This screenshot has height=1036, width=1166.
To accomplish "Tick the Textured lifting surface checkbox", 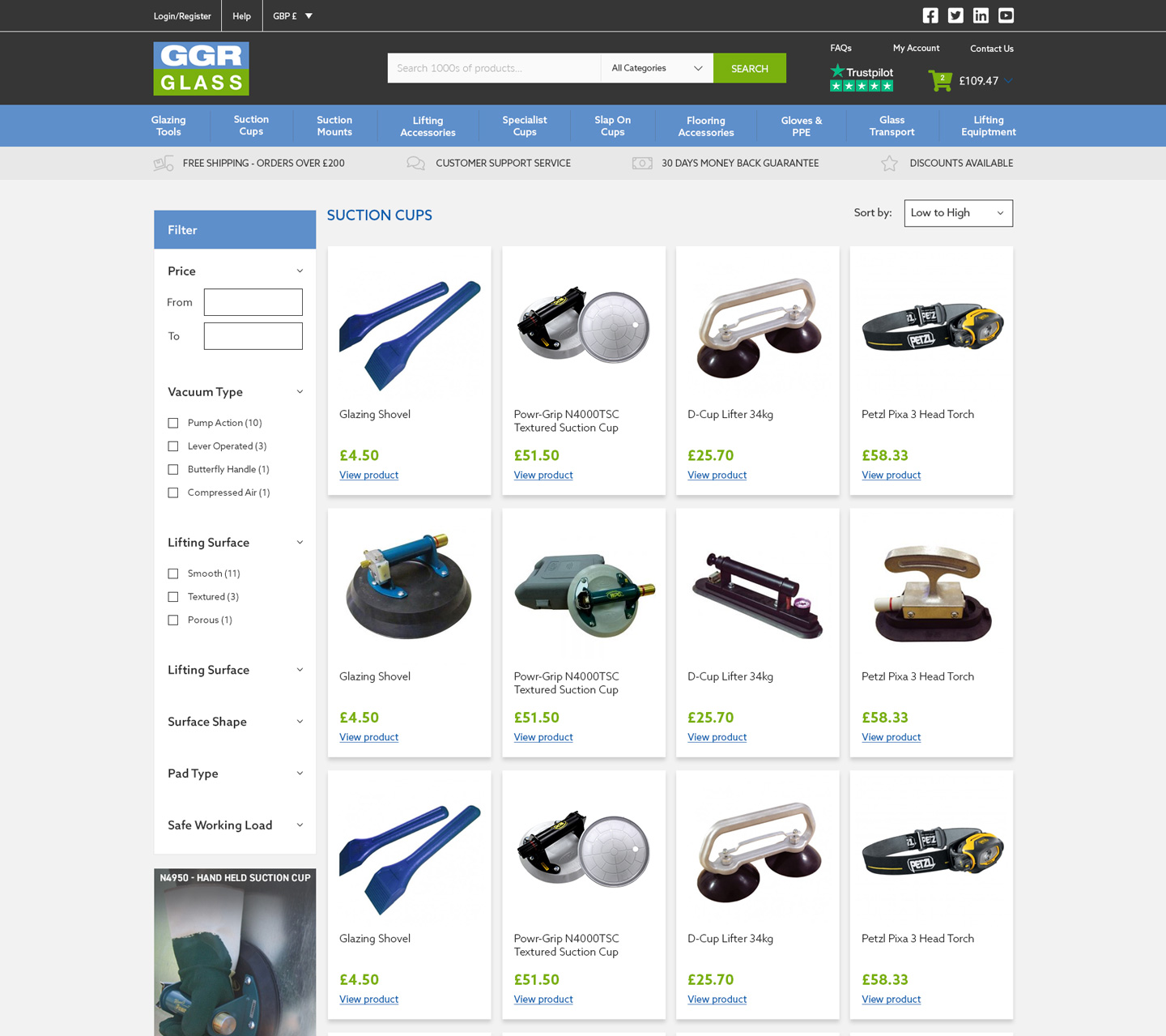I will click(x=173, y=597).
